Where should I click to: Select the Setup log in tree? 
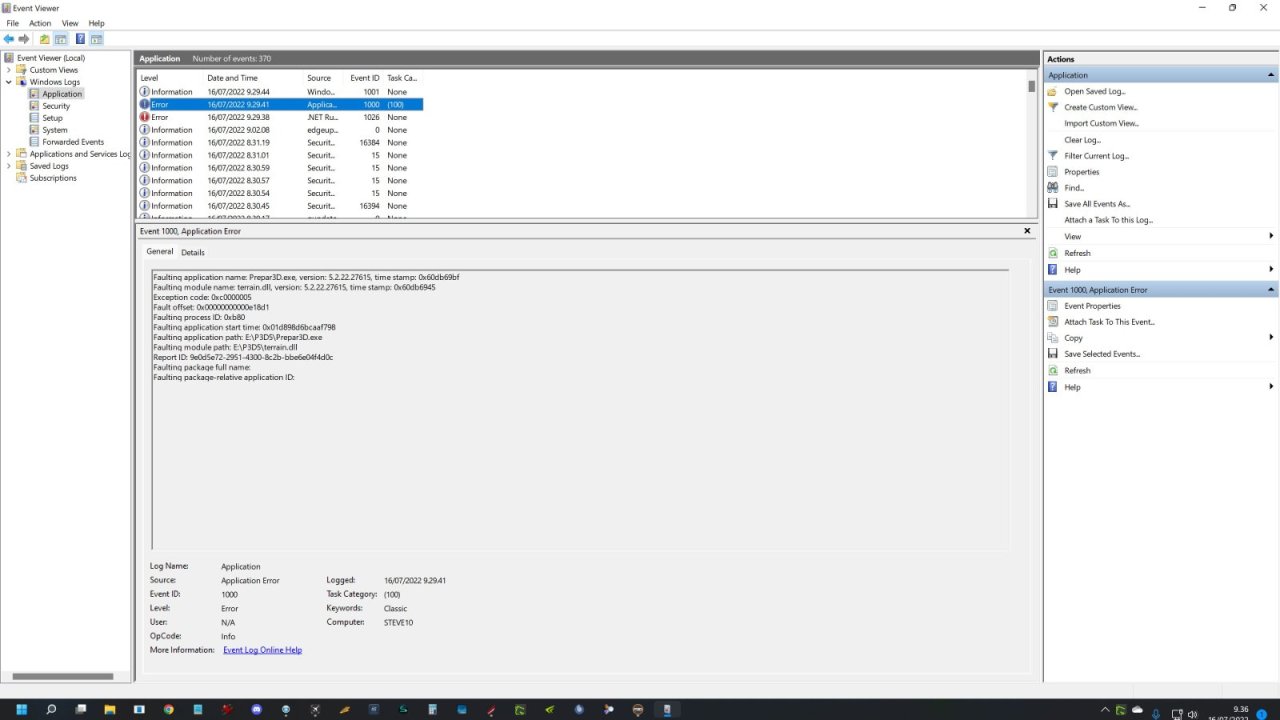(52, 118)
